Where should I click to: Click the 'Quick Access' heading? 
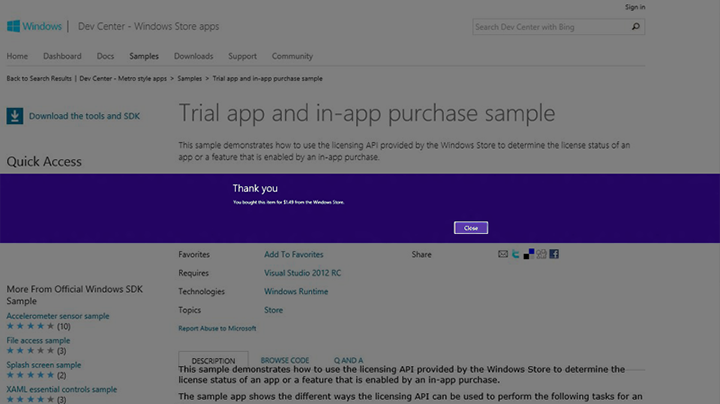tap(44, 162)
